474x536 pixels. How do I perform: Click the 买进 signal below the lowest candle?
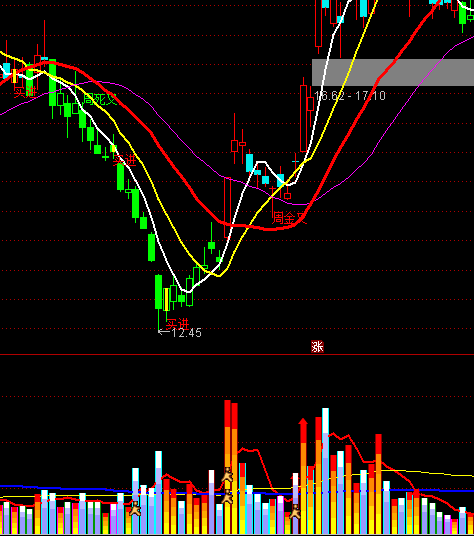click(177, 323)
